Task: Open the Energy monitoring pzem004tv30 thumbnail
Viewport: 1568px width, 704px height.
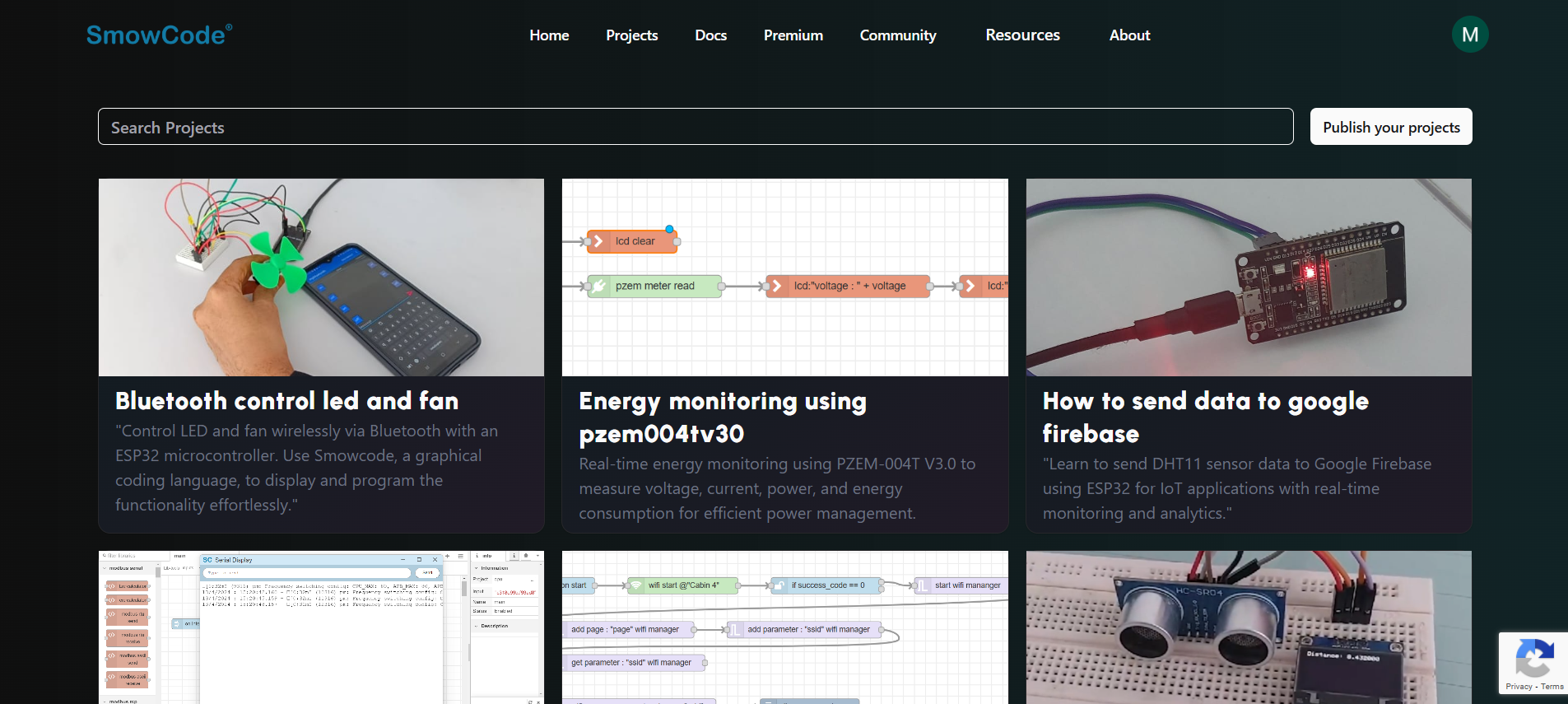Action: tap(785, 277)
